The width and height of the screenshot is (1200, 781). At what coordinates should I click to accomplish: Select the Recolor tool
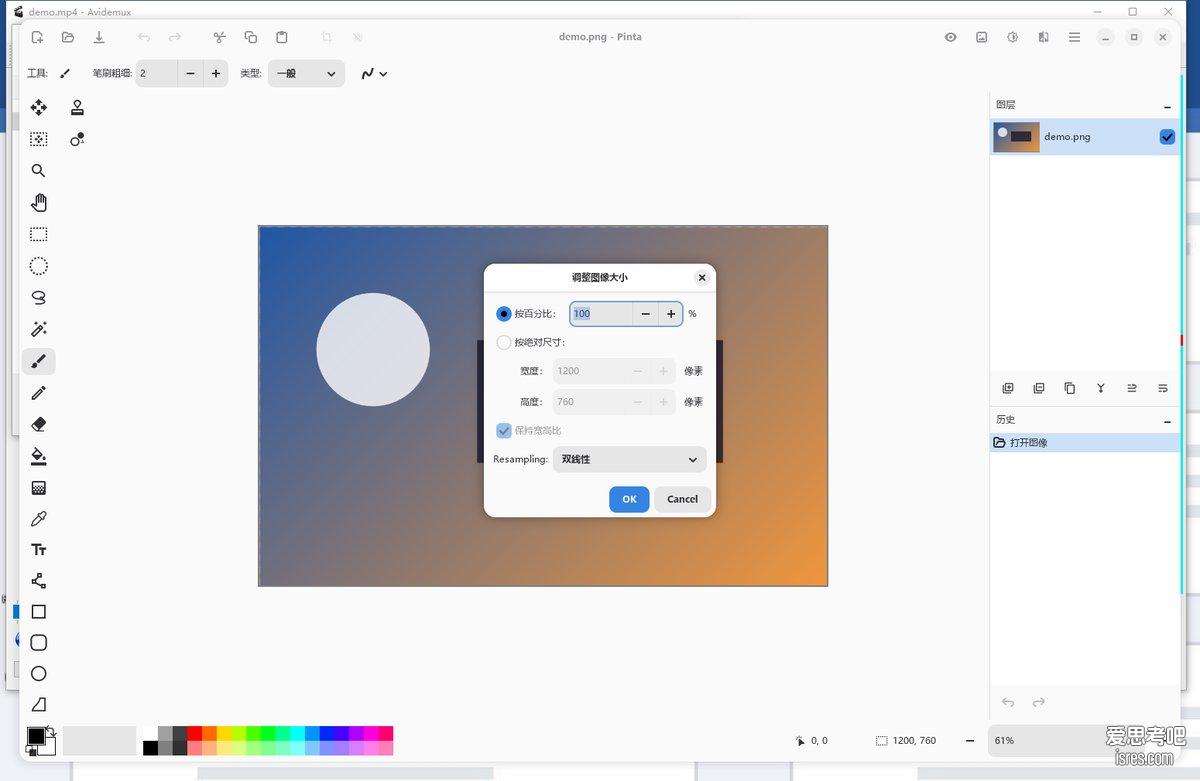77,139
